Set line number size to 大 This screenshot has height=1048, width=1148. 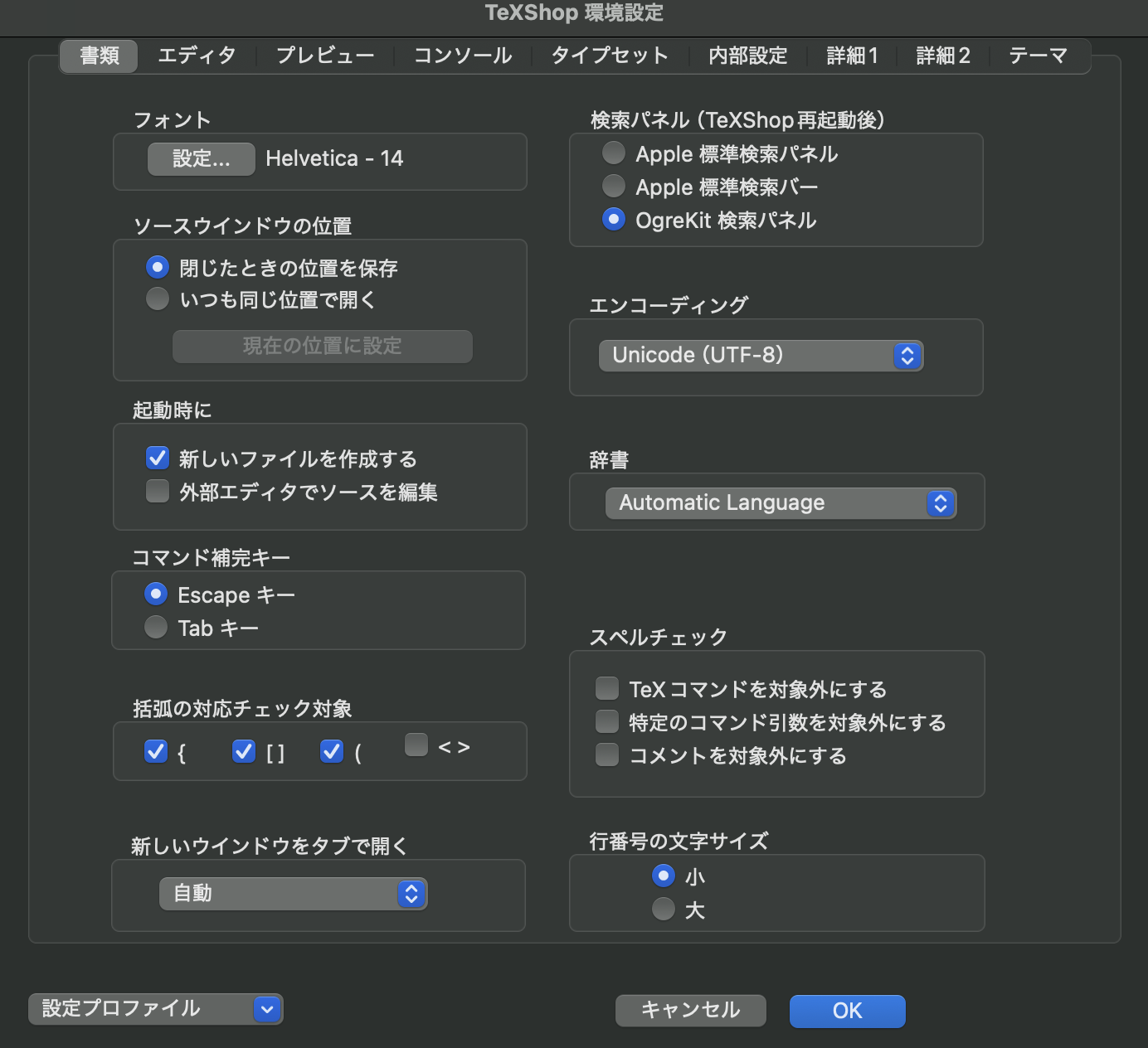point(664,909)
